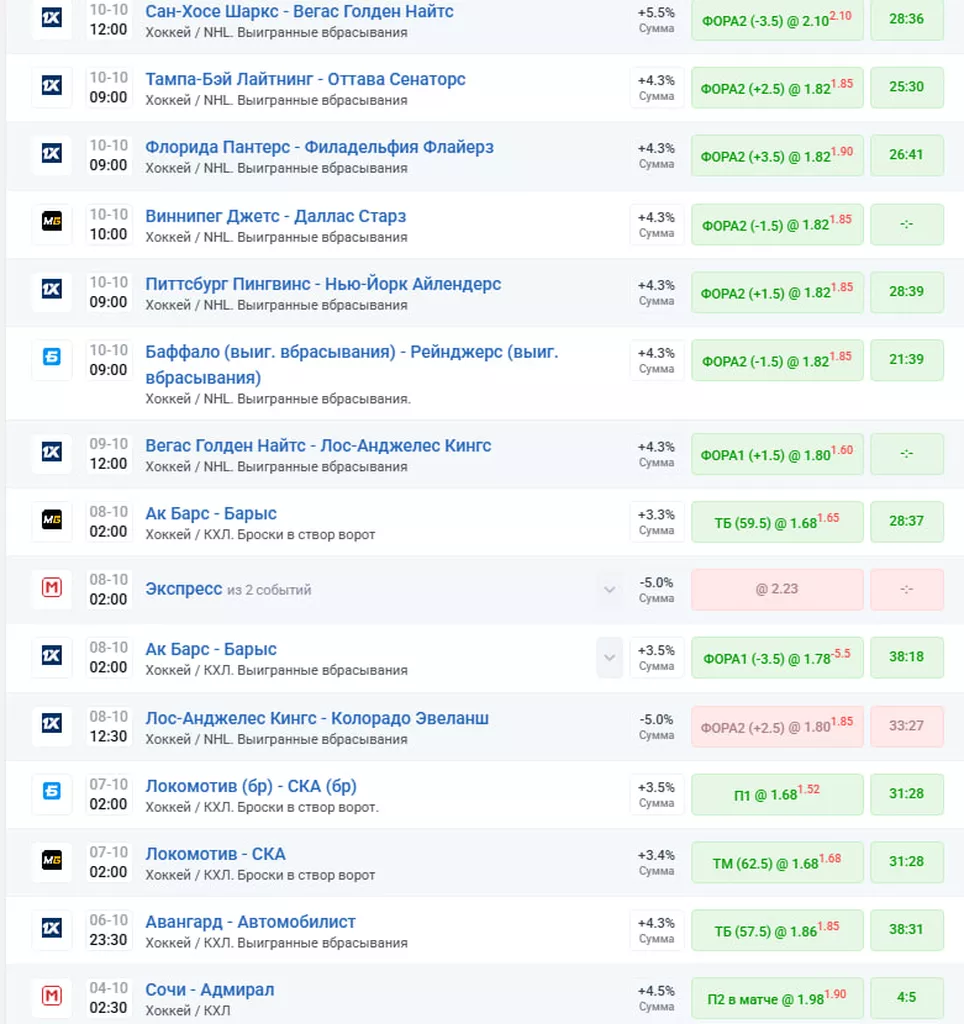964x1024 pixels.
Task: Click red M bookmaker icon beside Экспресс
Action: pyautogui.click(x=52, y=588)
